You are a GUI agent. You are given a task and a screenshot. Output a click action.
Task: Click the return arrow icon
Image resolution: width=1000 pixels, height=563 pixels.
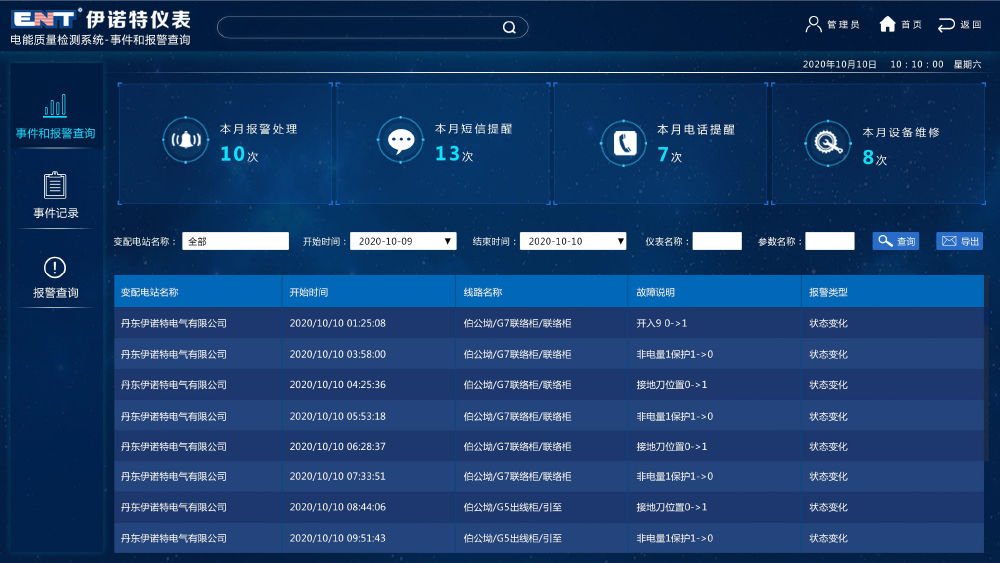(946, 24)
